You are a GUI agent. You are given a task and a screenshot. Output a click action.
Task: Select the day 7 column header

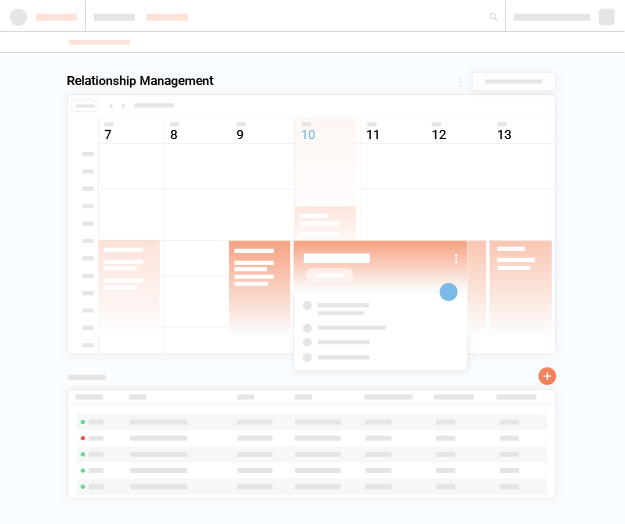point(108,134)
